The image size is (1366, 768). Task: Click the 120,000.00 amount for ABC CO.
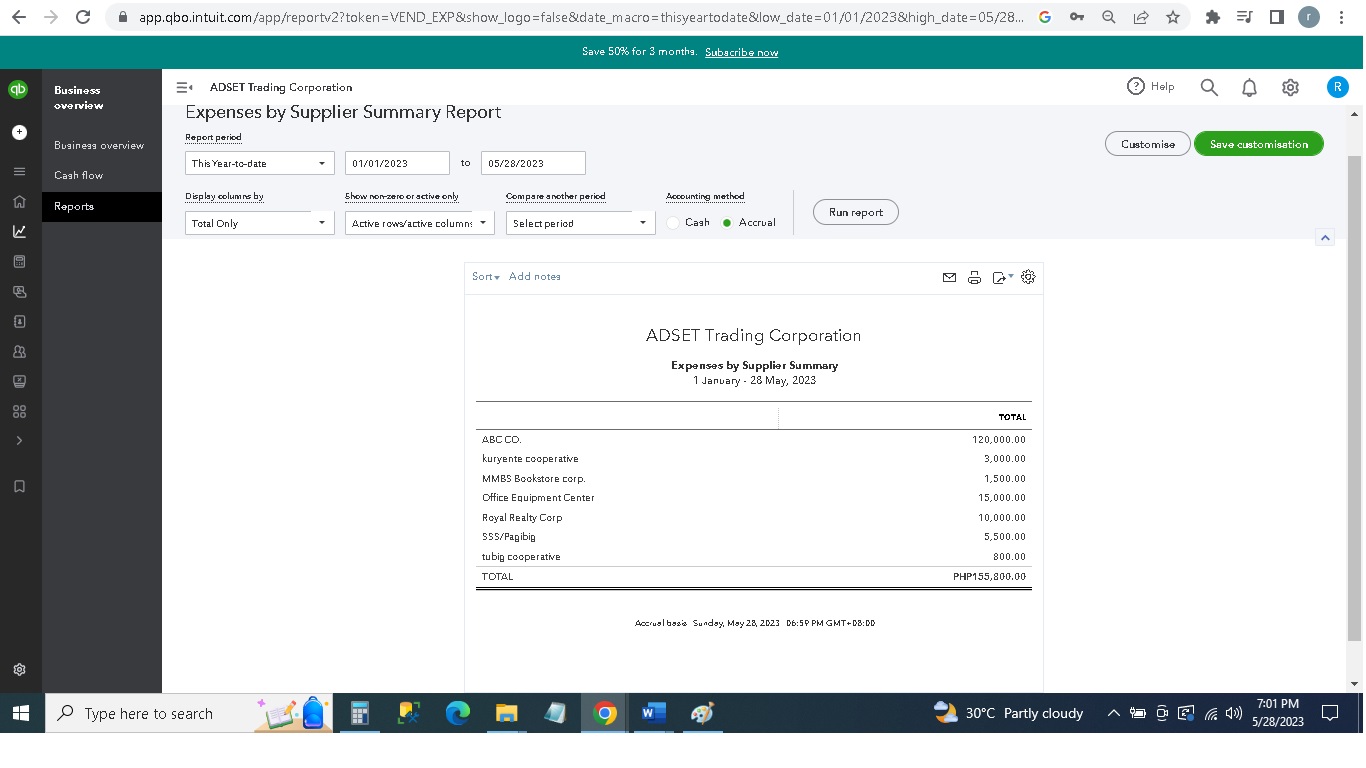pyautogui.click(x=999, y=440)
